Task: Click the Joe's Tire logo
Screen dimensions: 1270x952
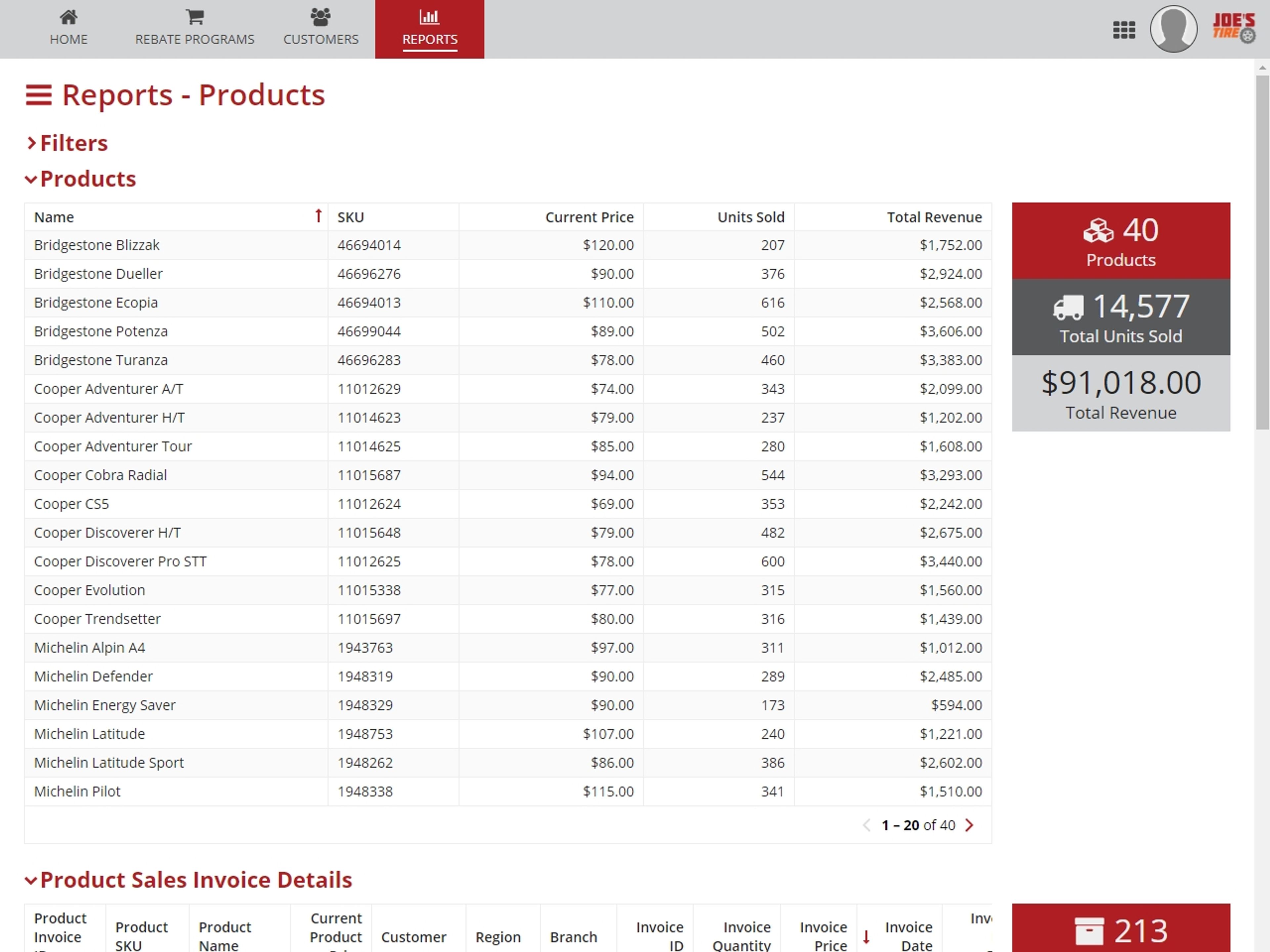Action: pos(1234,28)
